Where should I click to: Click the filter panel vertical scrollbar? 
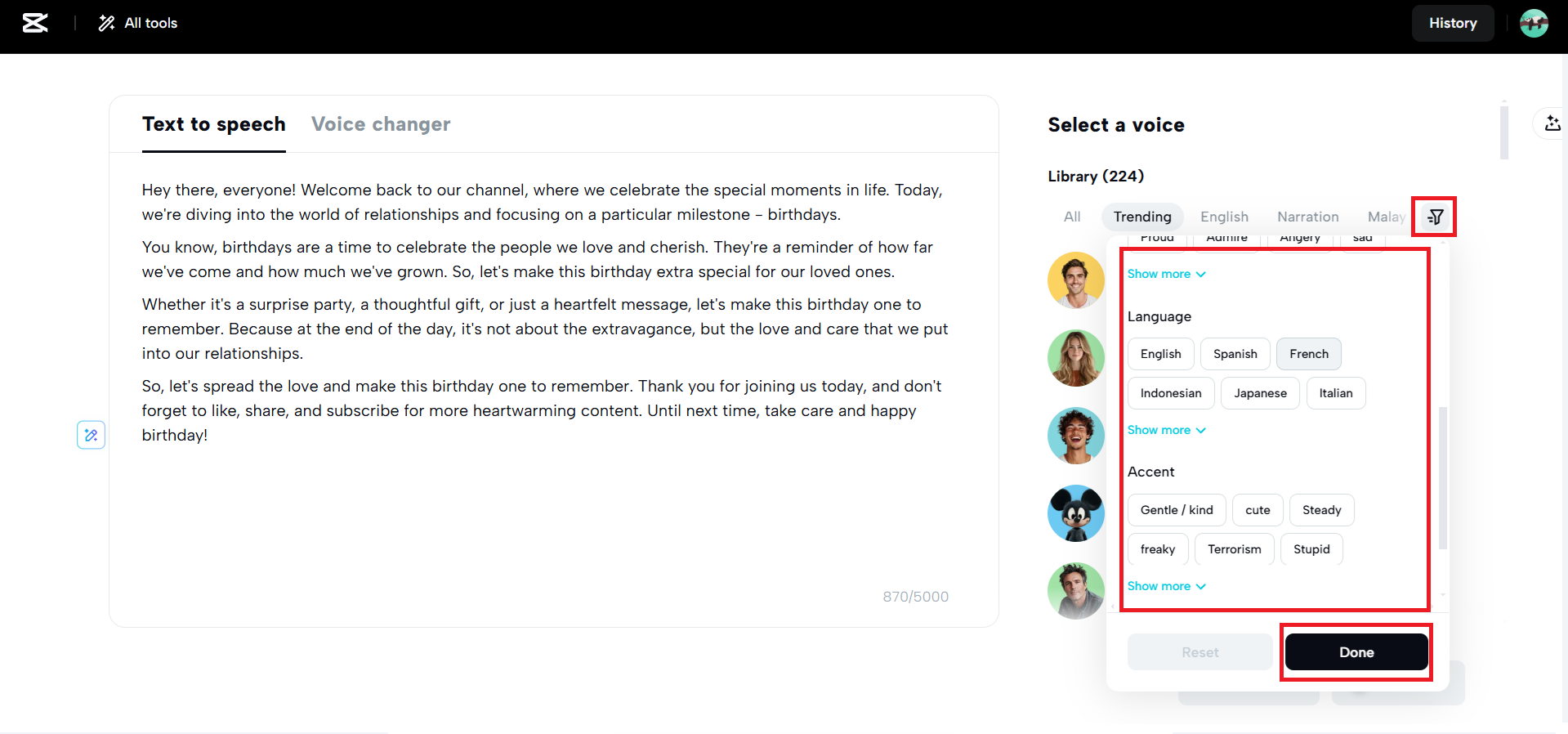tap(1442, 477)
